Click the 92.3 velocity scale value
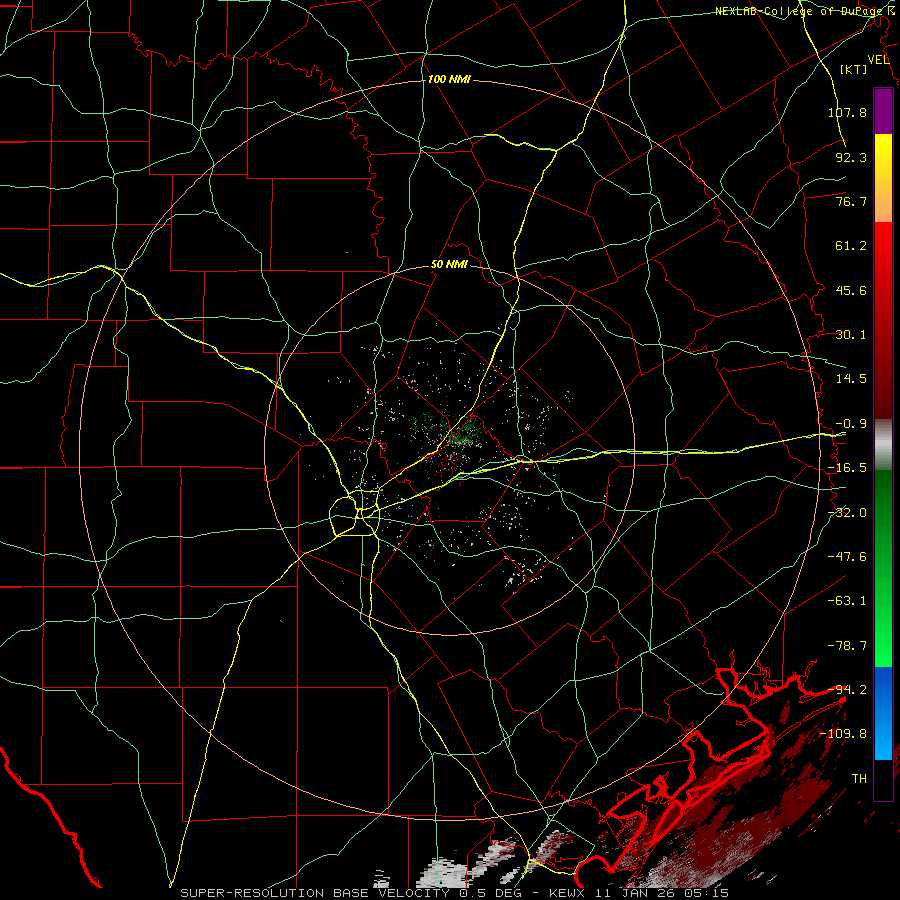Viewport: 900px width, 900px height. (x=851, y=157)
